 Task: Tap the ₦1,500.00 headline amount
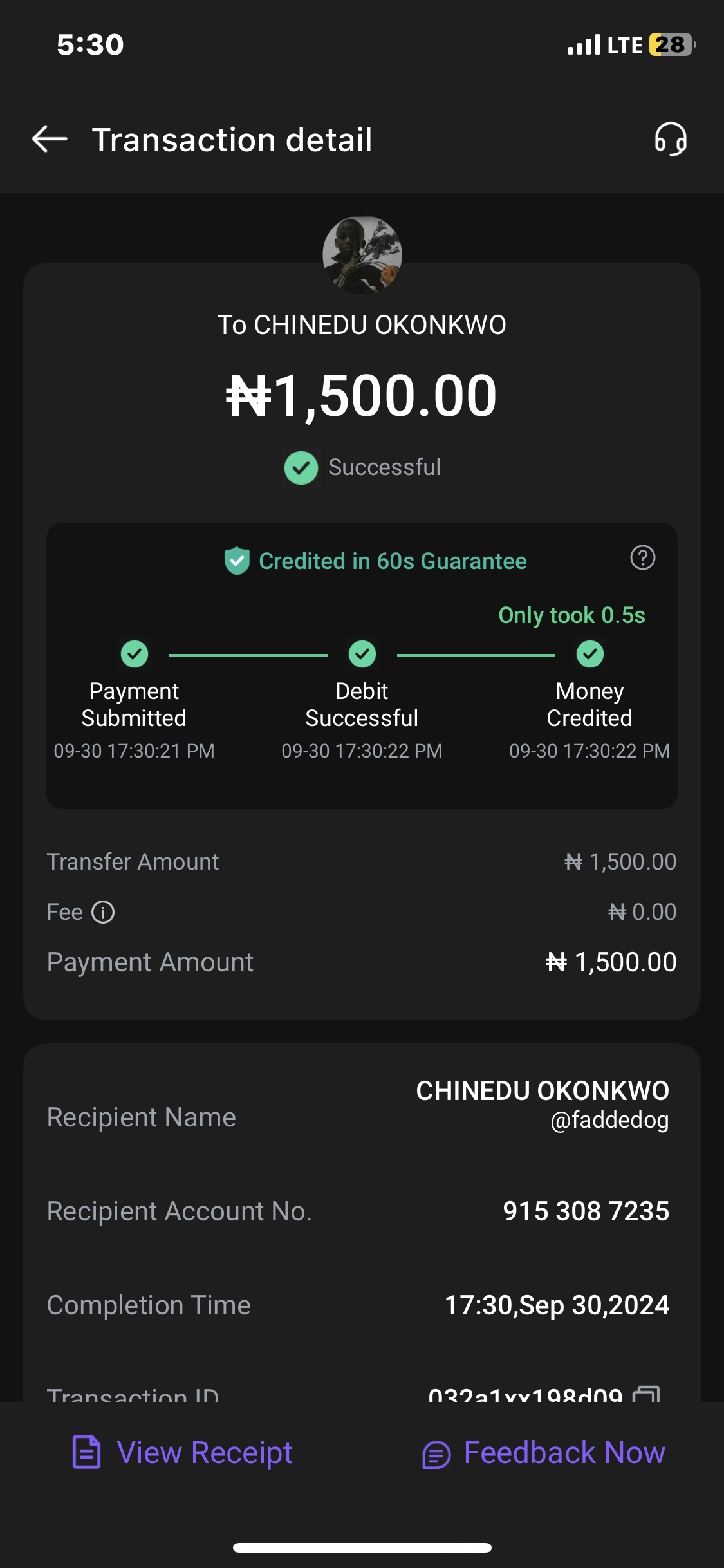click(362, 396)
